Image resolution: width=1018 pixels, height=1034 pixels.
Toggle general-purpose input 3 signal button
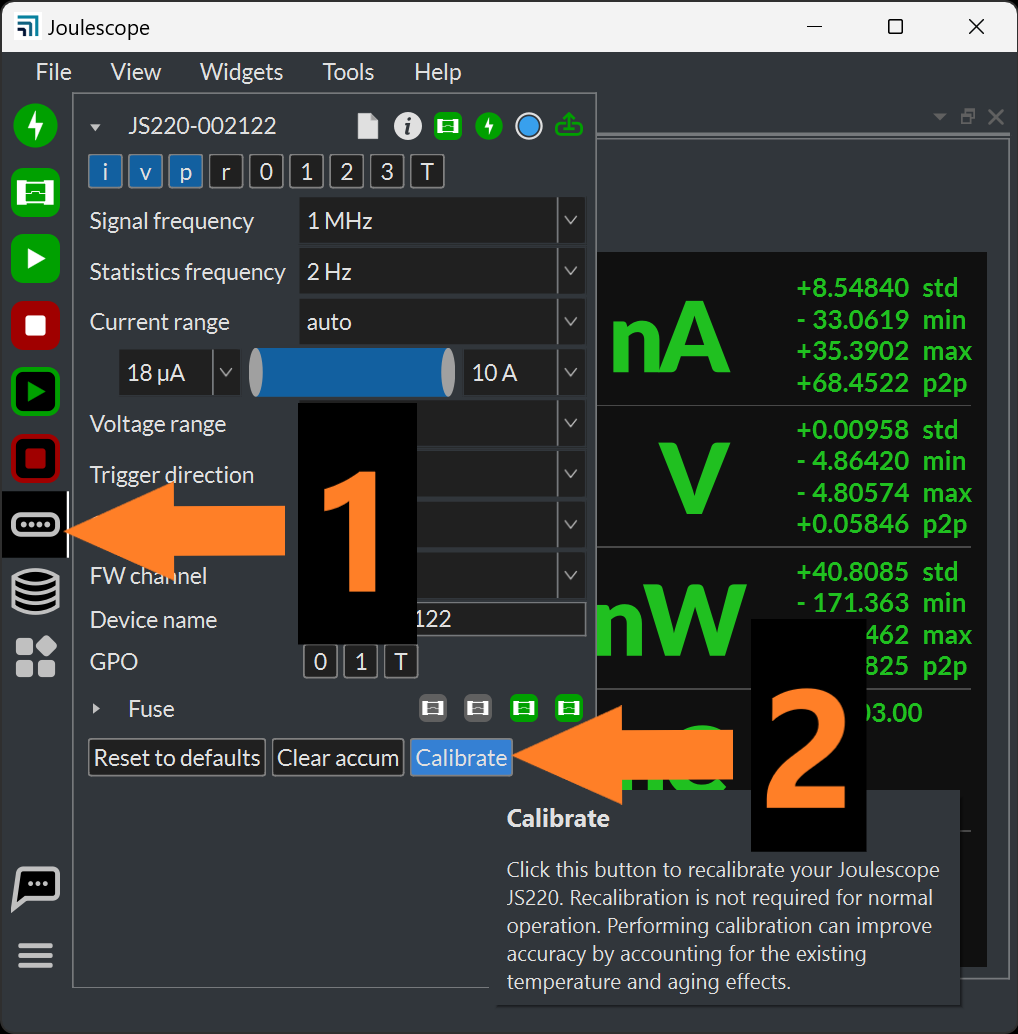[387, 172]
